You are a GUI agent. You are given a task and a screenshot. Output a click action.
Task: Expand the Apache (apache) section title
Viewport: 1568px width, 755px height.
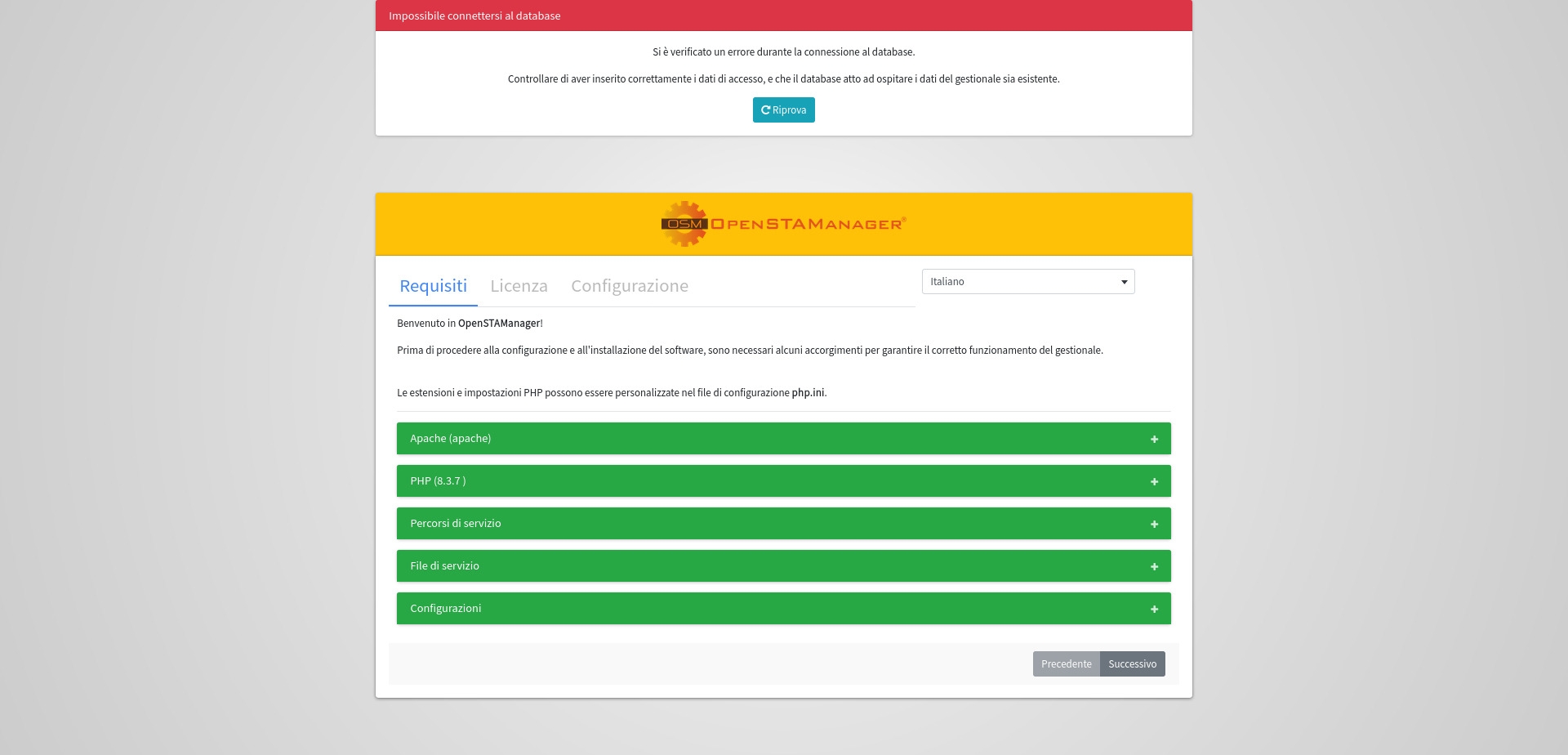(x=450, y=439)
